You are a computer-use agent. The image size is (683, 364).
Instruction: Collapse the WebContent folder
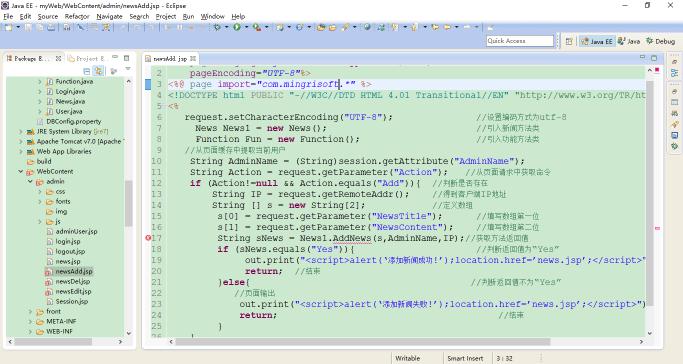tap(20, 172)
